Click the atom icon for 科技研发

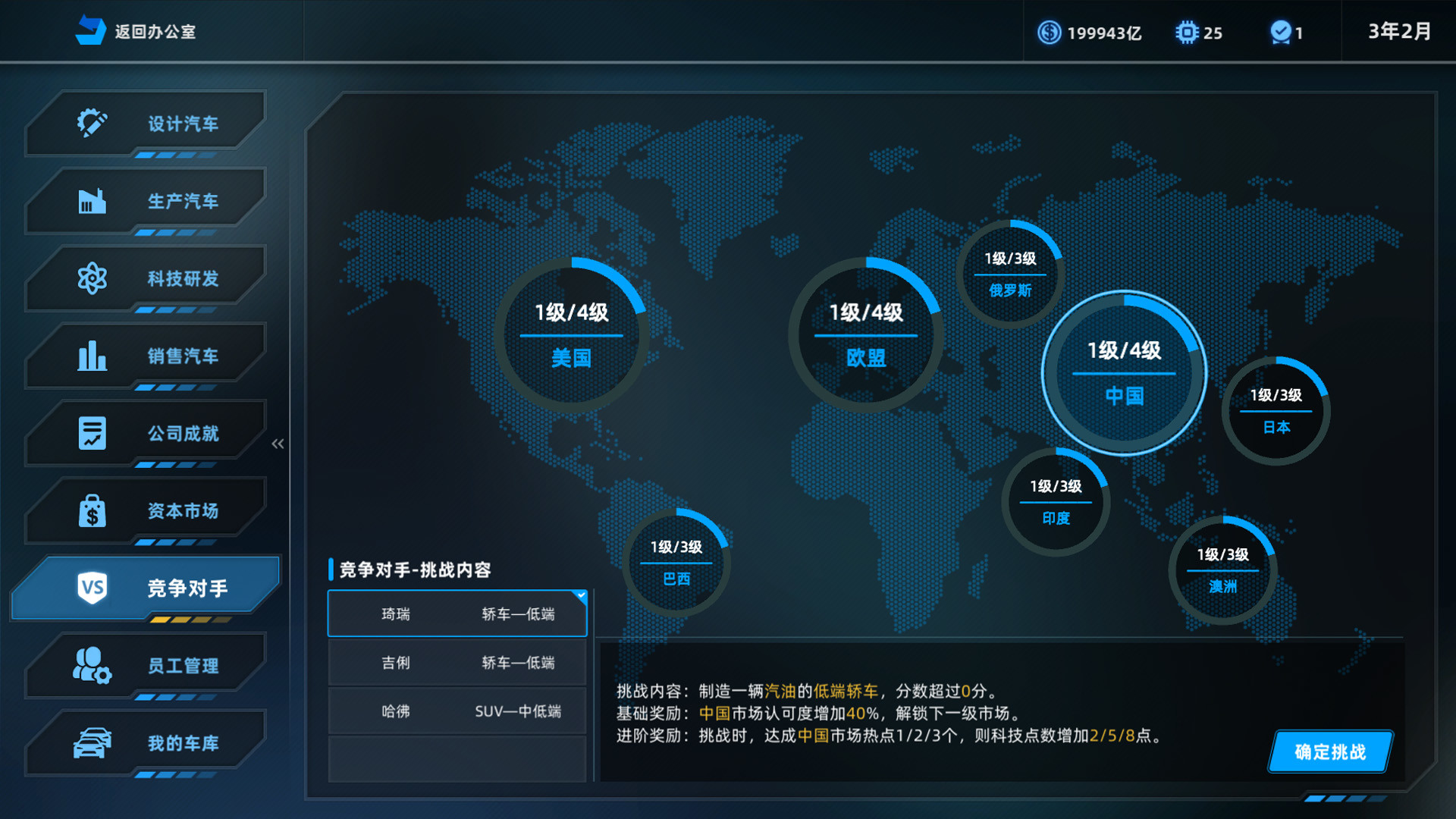click(91, 279)
